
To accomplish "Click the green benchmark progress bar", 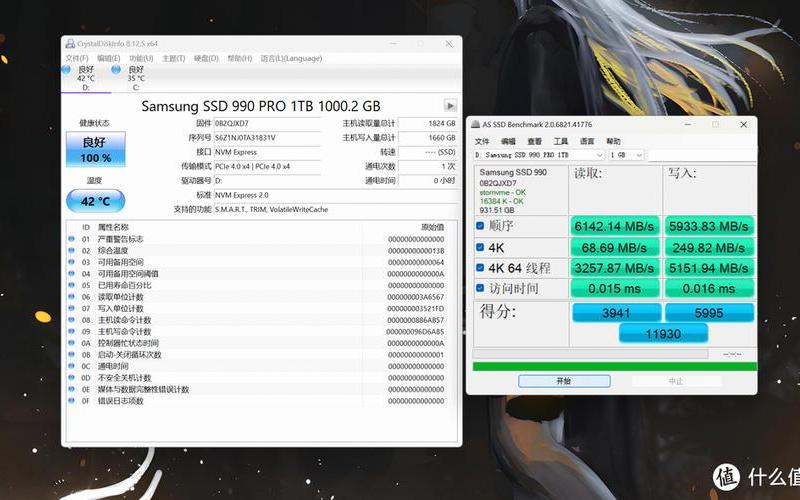I will 615,366.
